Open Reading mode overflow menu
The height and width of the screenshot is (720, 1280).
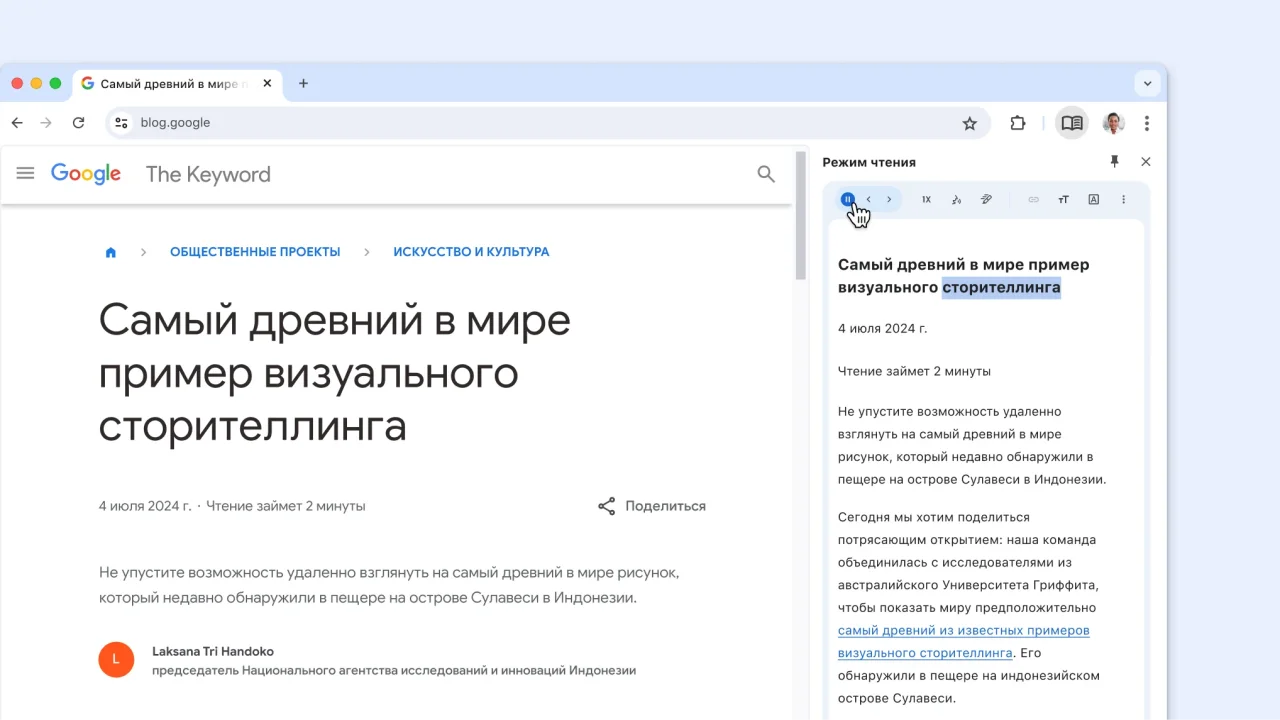[1123, 199]
